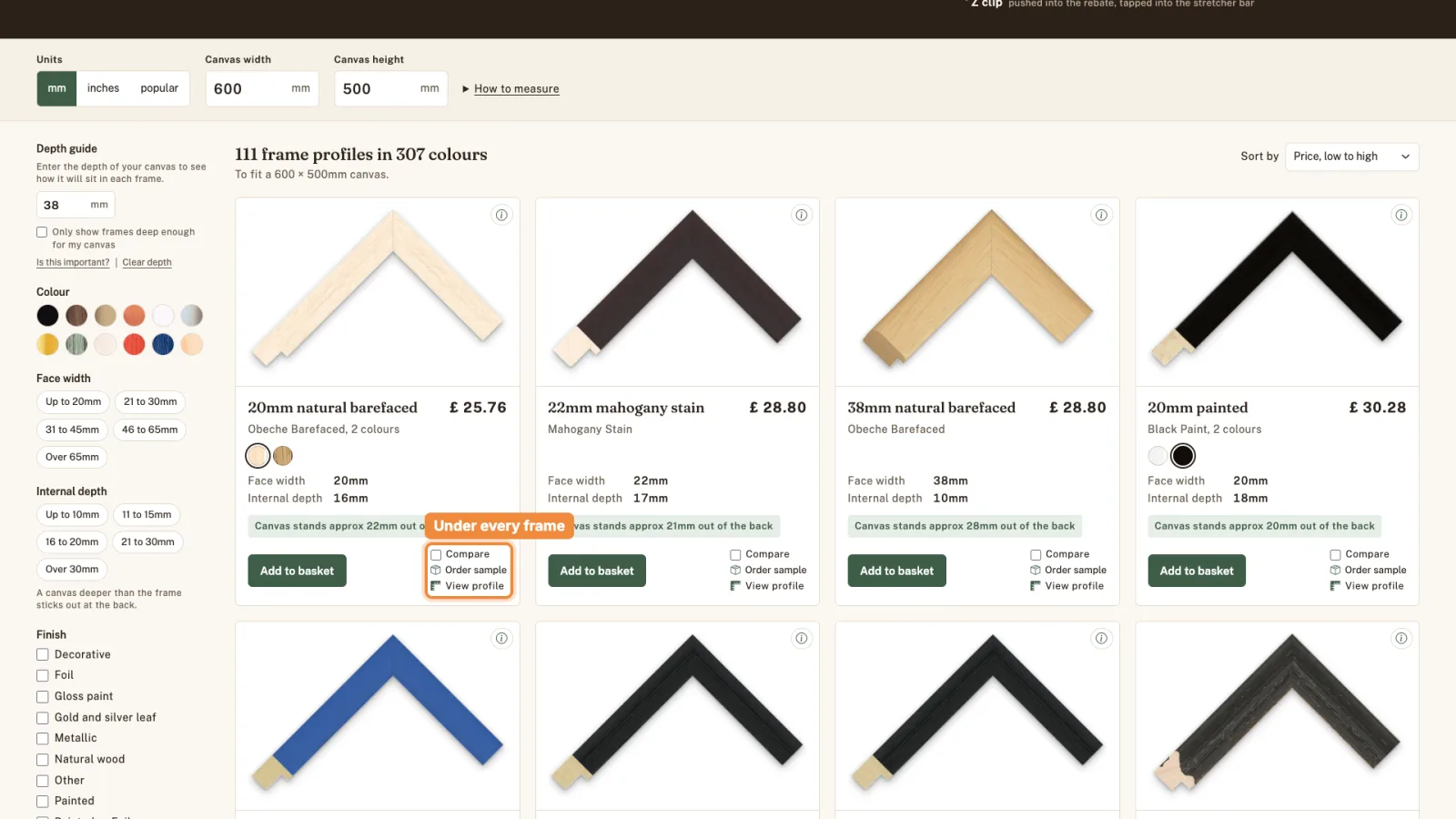Screen dimensions: 1456x819
Task: Tick Compare on 38mm natural barefaced
Action: pos(1036,554)
